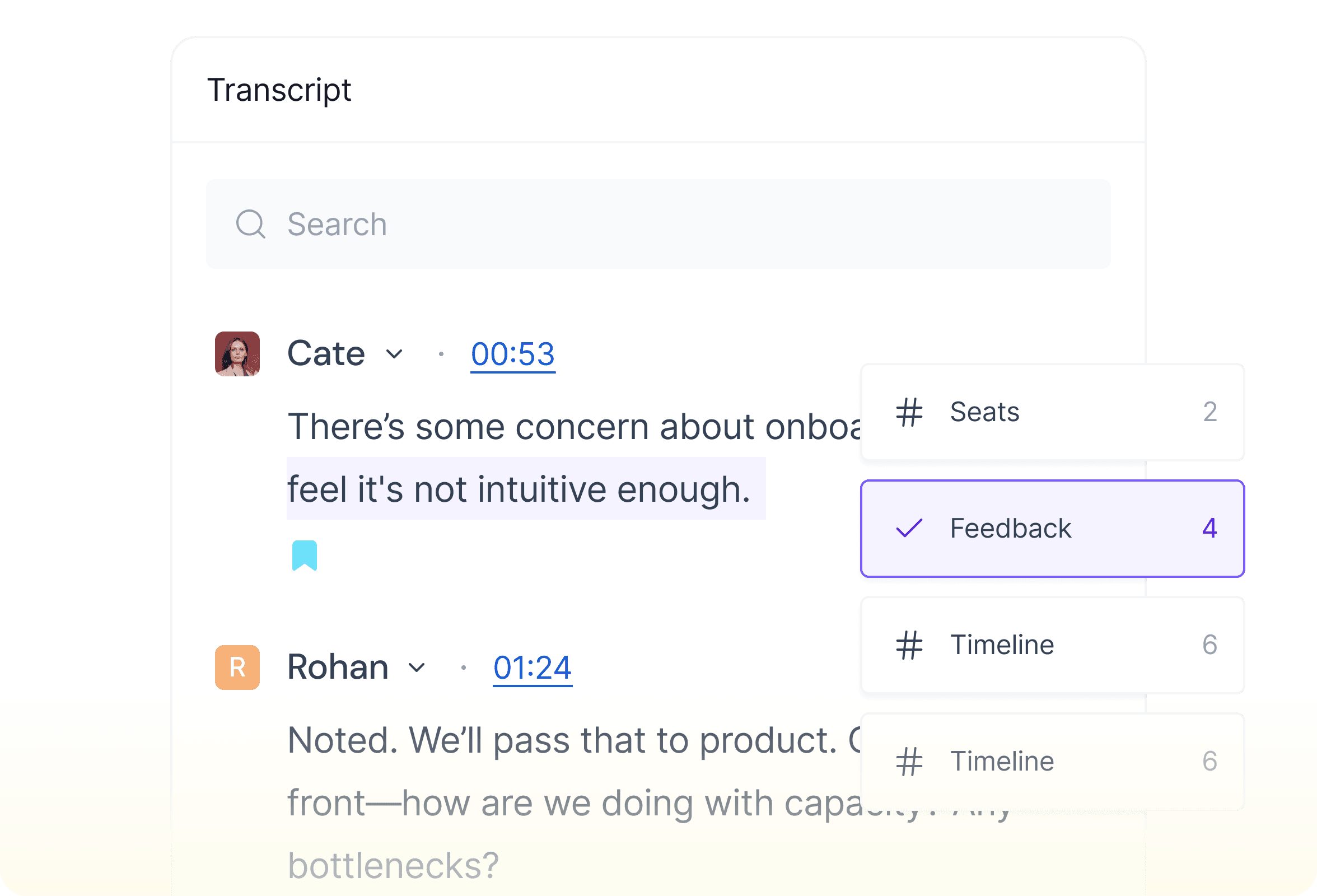This screenshot has height=896, width=1317.
Task: Open the Rohan speaker name selector
Action: 338,667
